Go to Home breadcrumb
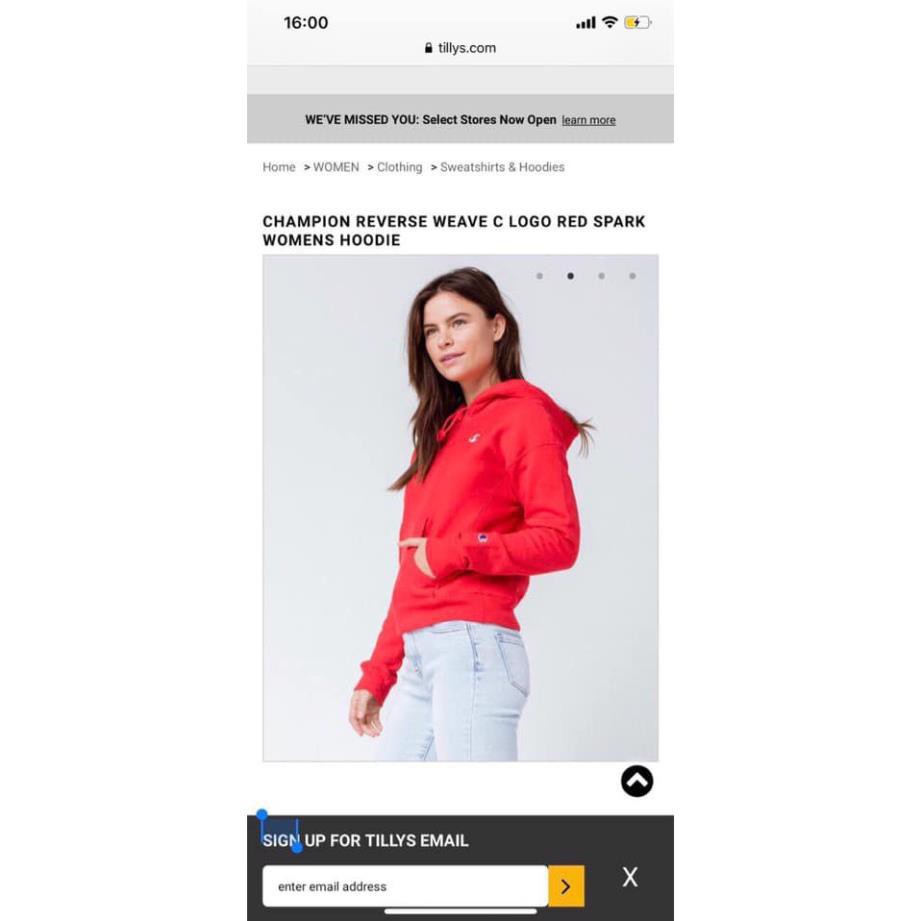 (x=279, y=167)
